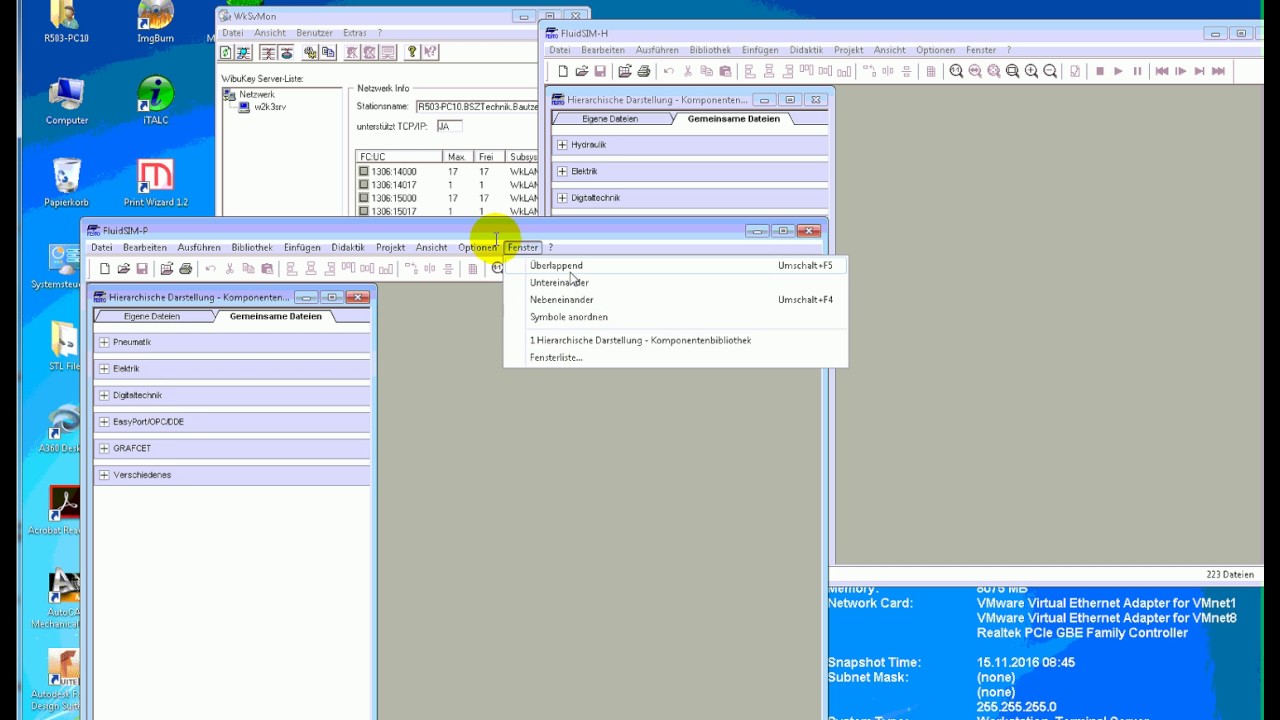Expand Elektrik in FluidSIM-P library
Screen dimensions: 1280x720
104,369
